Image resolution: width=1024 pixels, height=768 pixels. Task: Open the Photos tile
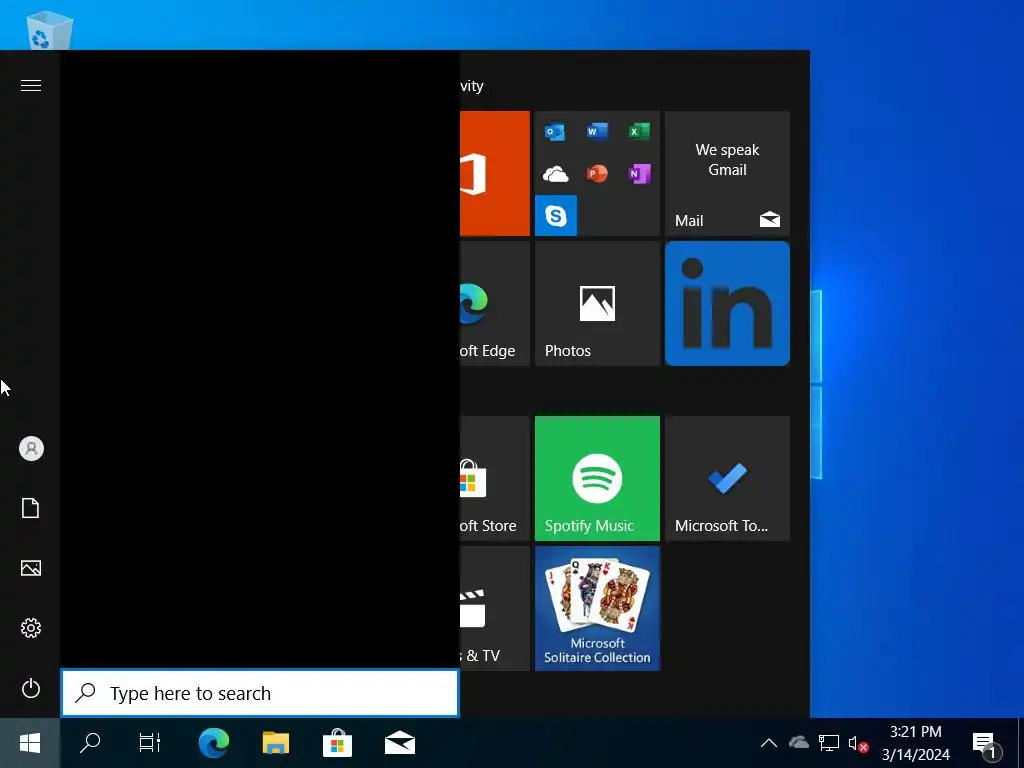[x=597, y=303]
